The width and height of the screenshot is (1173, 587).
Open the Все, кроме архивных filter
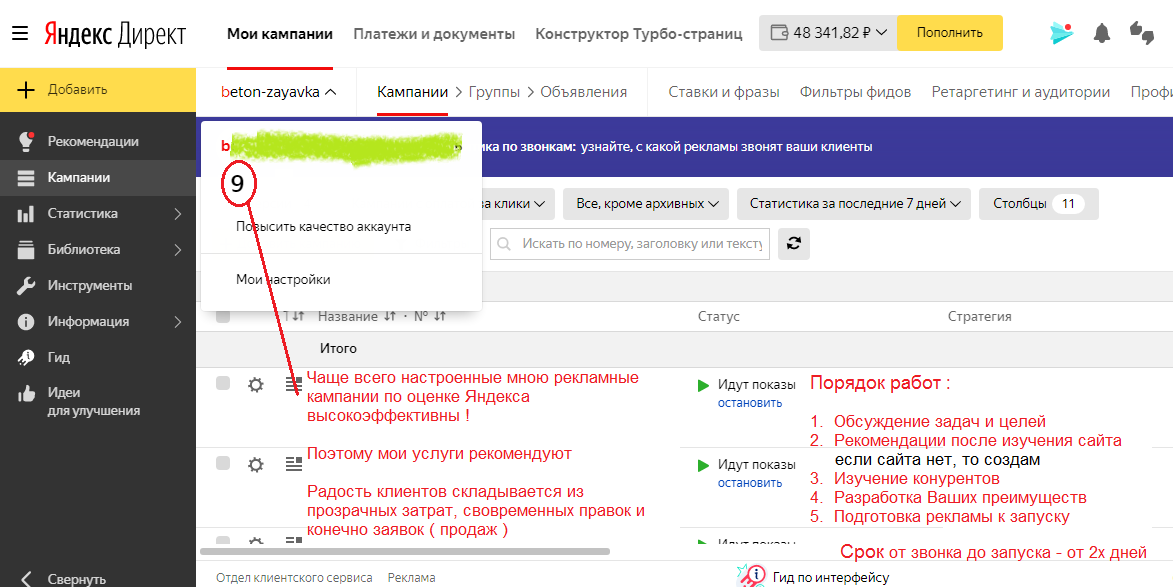pos(648,203)
